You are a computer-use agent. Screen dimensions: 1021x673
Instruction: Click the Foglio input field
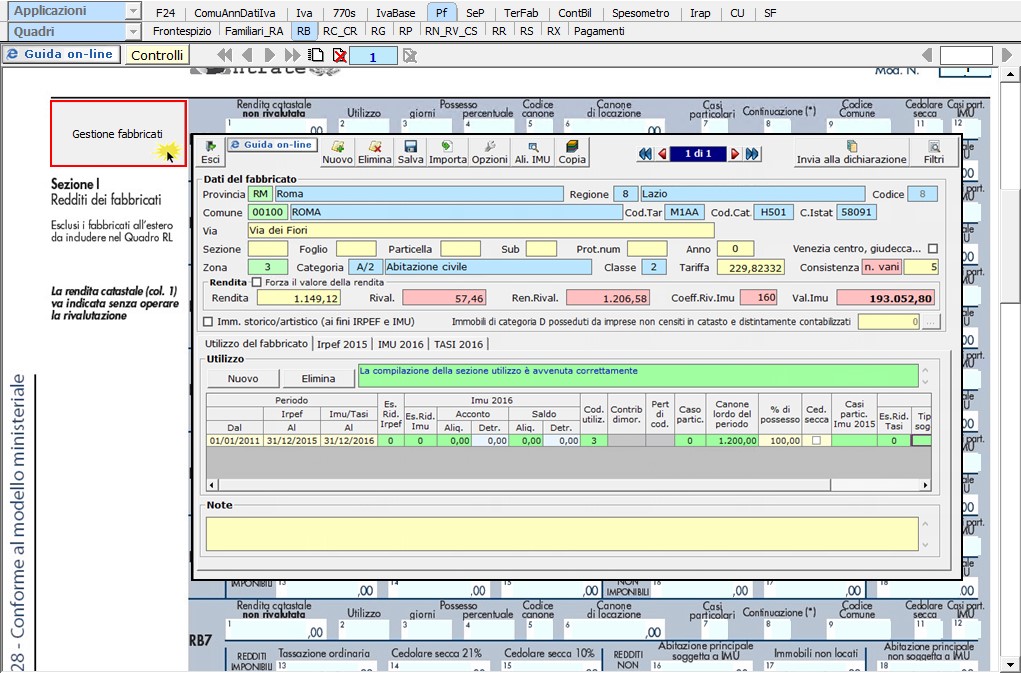click(x=356, y=249)
